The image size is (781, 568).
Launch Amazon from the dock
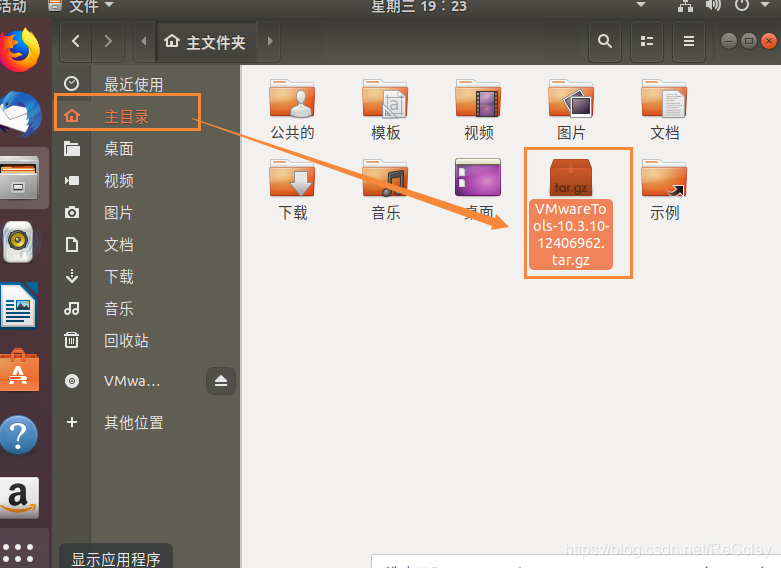coord(19,498)
